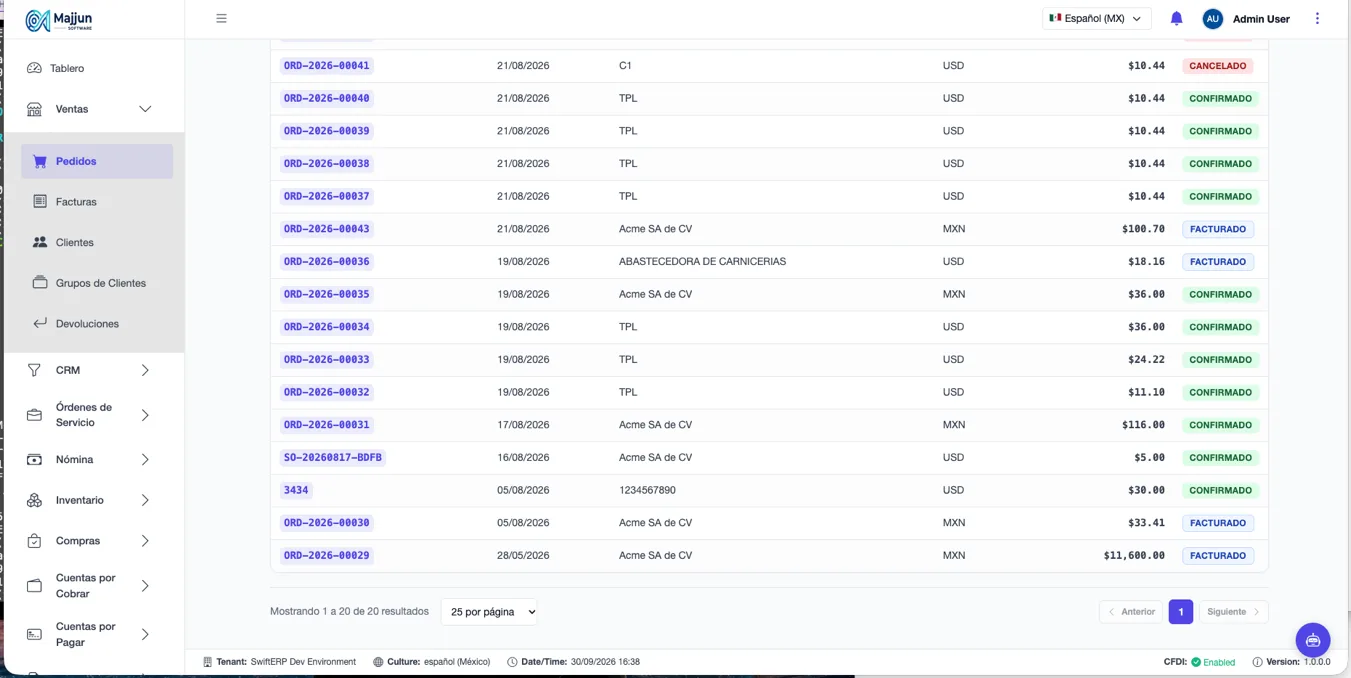Screen dimensions: 1351x678
Task: Go to Facturas in the sidebar
Action: tap(97, 201)
